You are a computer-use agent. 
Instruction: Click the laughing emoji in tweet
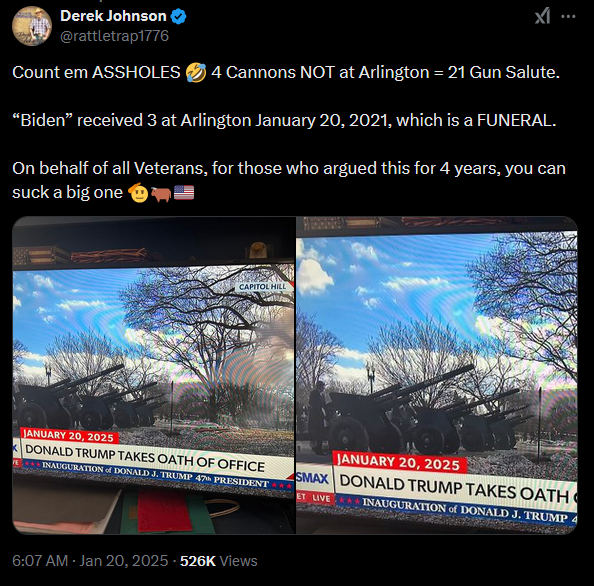(x=196, y=73)
